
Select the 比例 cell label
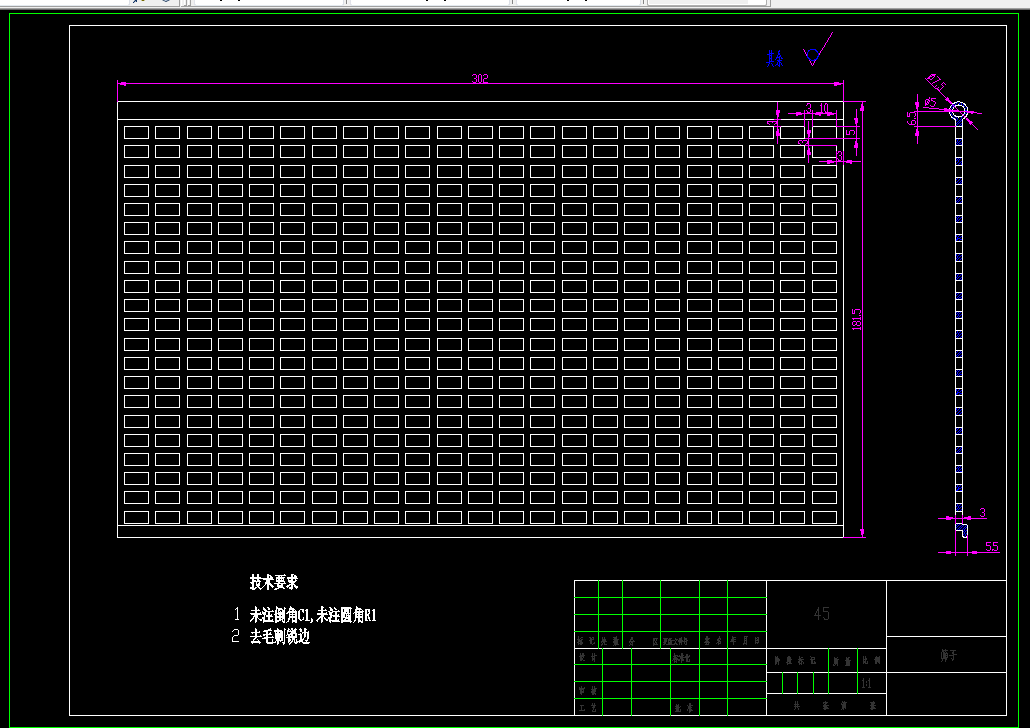(872, 661)
